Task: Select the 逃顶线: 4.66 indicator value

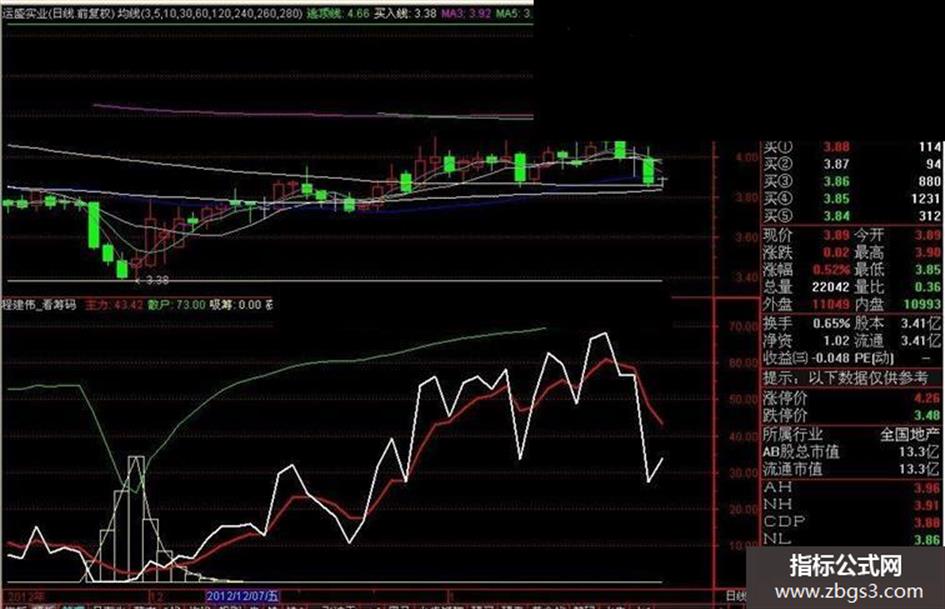Action: 338,13
